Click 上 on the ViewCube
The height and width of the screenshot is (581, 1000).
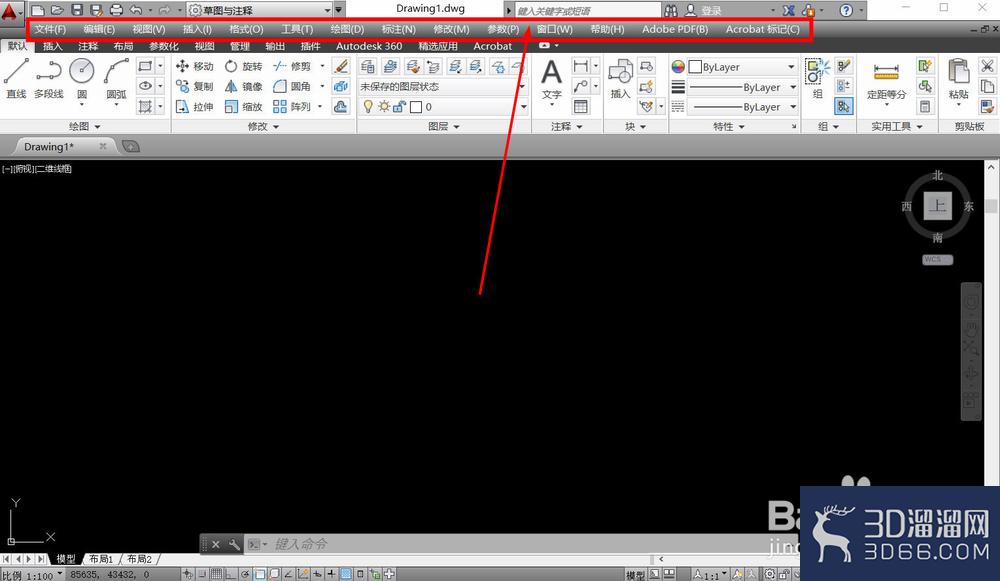pyautogui.click(x=937, y=207)
